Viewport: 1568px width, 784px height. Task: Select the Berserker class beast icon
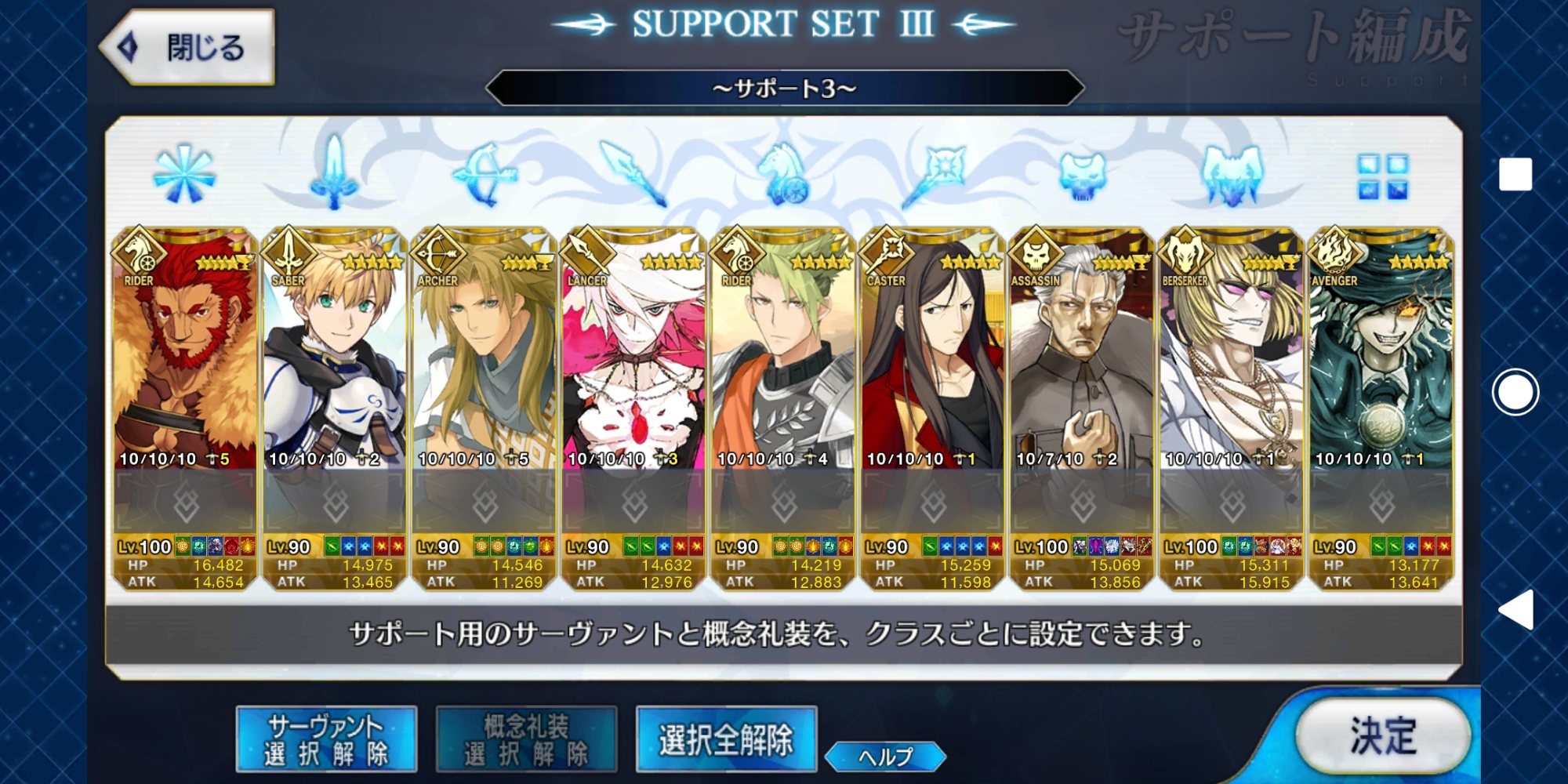click(1232, 174)
